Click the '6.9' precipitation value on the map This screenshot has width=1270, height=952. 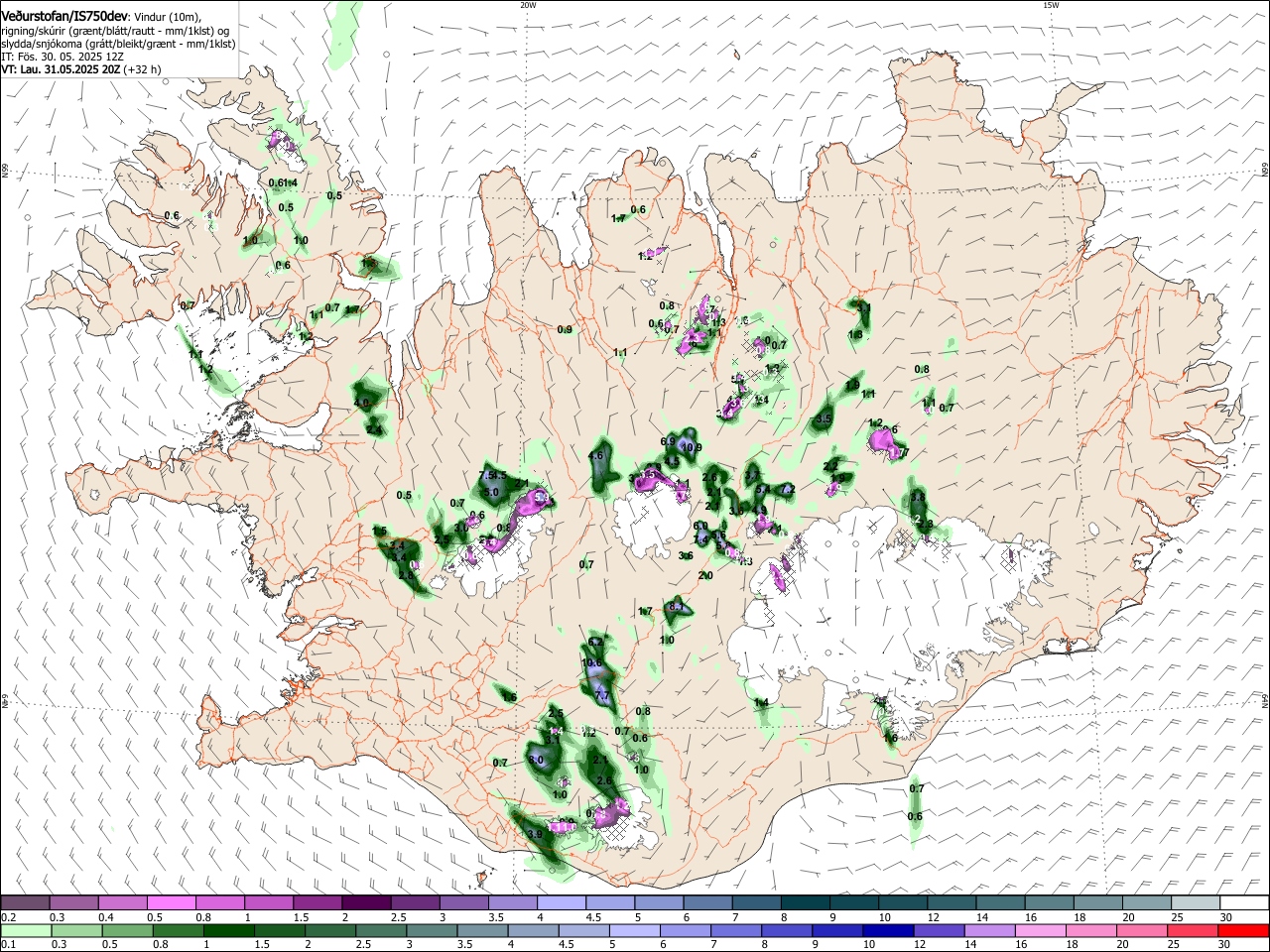[x=668, y=441]
